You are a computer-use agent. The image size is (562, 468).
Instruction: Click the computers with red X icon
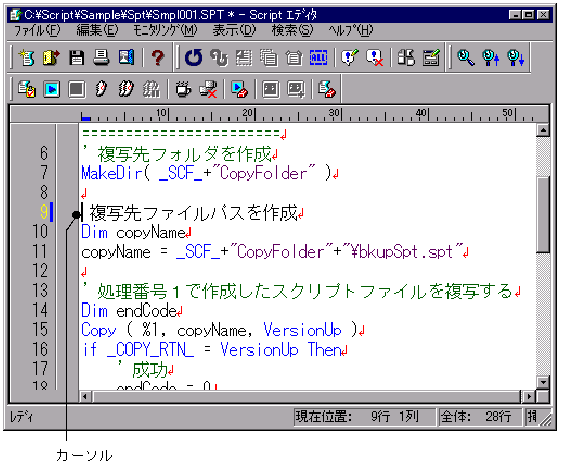(208, 89)
